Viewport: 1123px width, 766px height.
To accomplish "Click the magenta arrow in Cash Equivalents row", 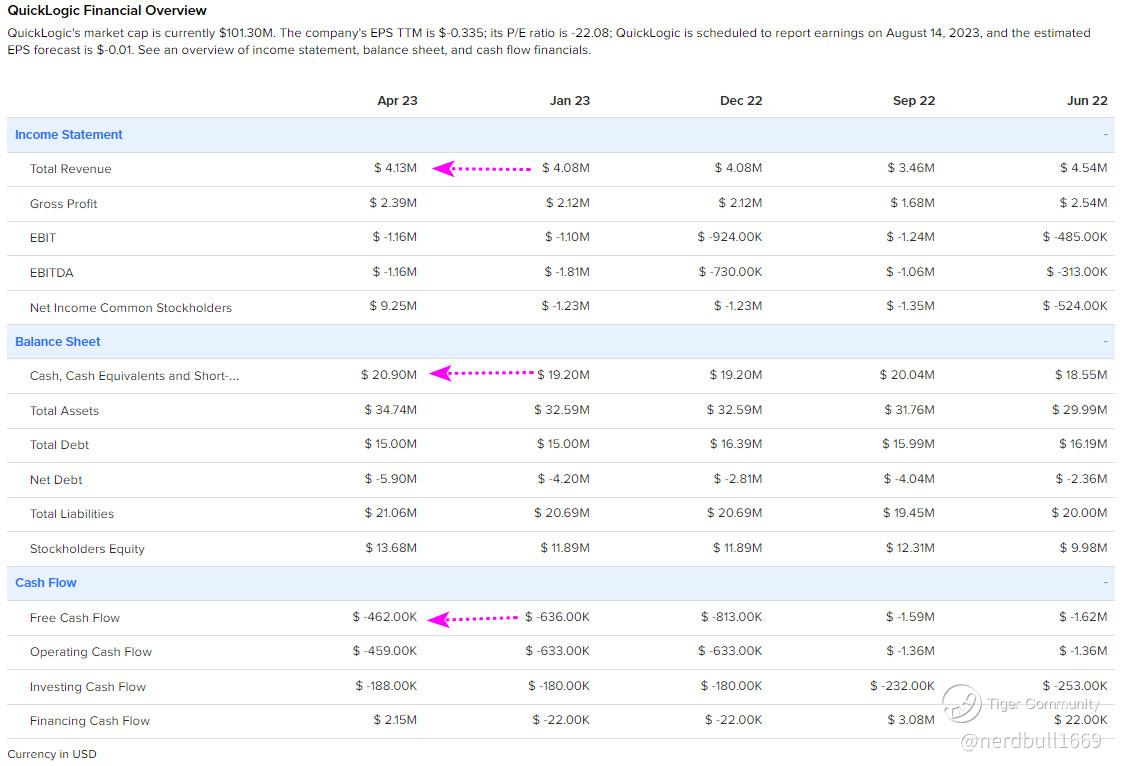I will 482,373.
